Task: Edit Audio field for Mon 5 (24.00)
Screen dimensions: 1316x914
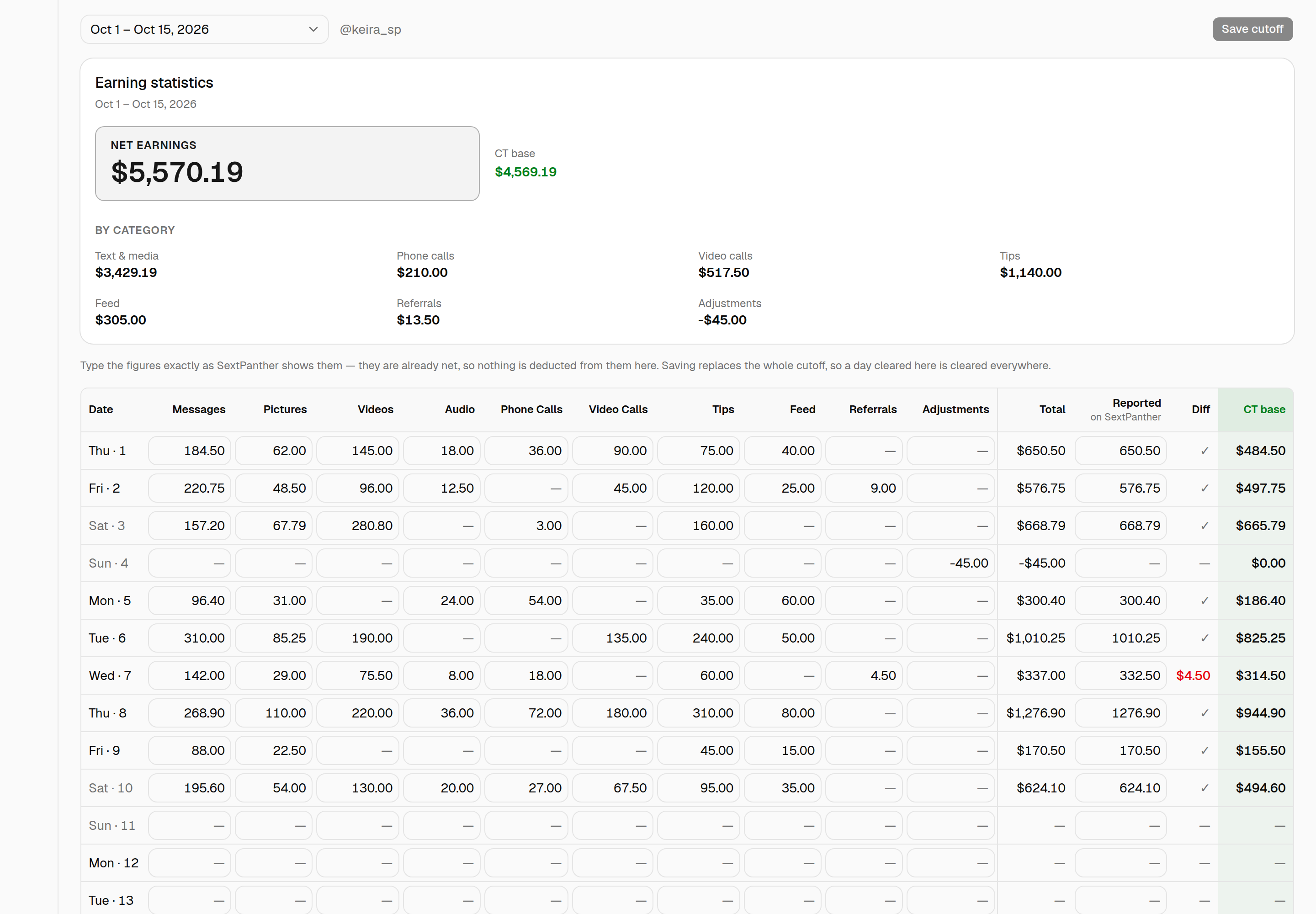Action: (x=441, y=601)
